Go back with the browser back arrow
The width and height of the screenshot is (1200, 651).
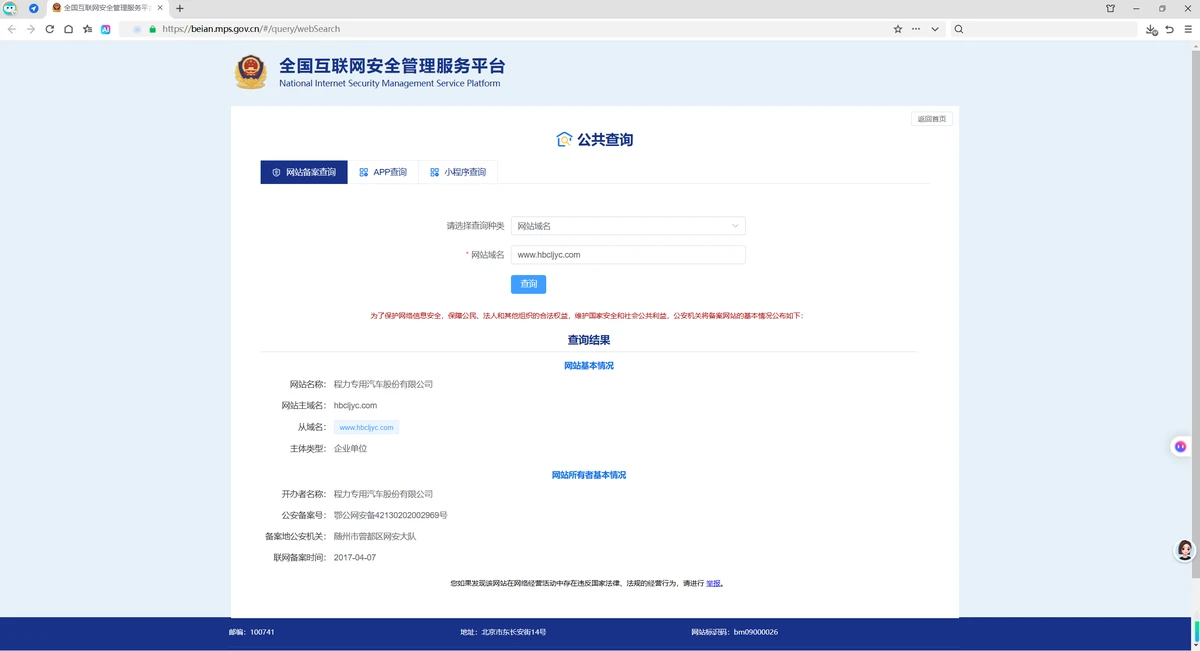coord(12,29)
